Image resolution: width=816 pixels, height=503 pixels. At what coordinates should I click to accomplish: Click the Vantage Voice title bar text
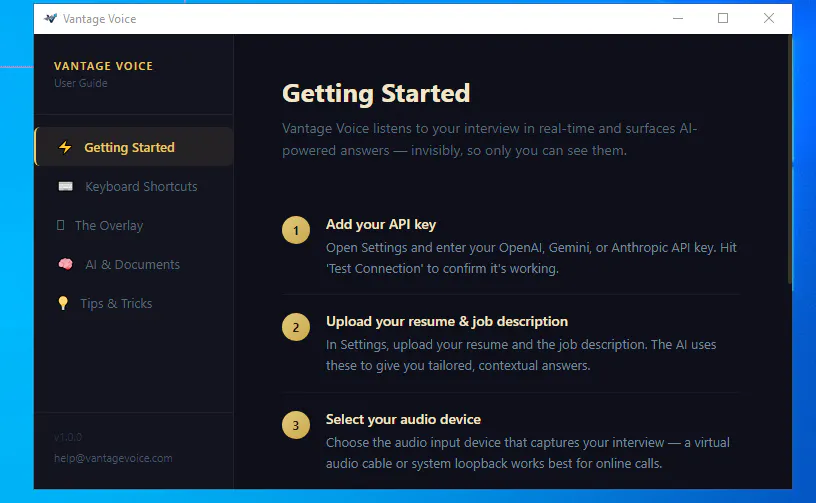click(x=99, y=19)
